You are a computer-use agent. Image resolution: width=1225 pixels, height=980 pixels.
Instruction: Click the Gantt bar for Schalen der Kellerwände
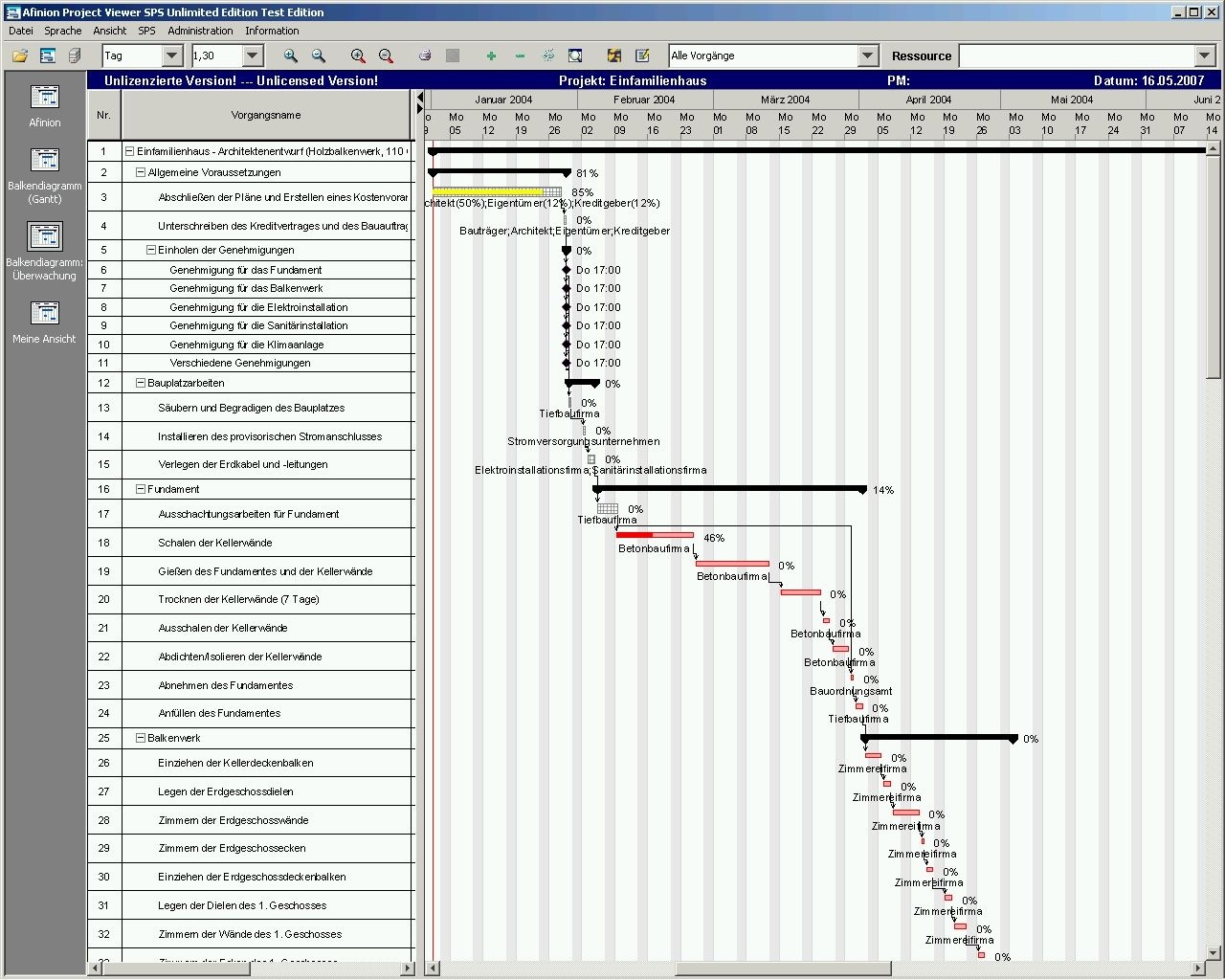[x=655, y=535]
